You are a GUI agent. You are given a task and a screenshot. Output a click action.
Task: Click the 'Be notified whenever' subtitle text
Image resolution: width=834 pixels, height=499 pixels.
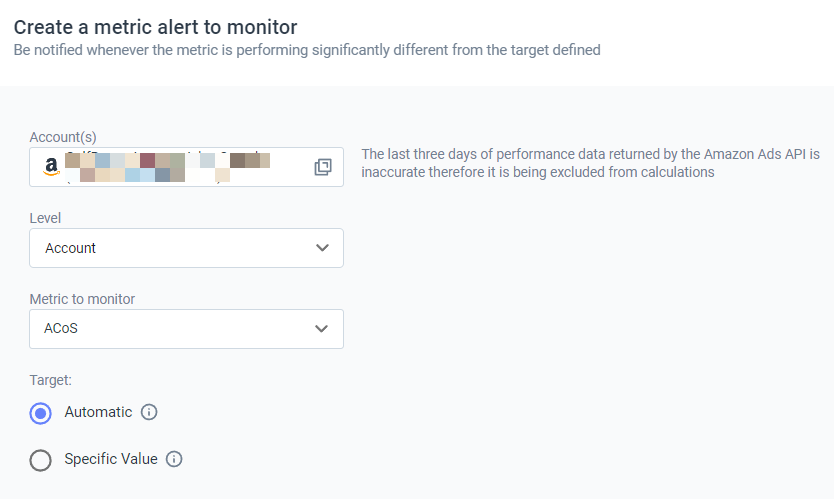click(306, 49)
